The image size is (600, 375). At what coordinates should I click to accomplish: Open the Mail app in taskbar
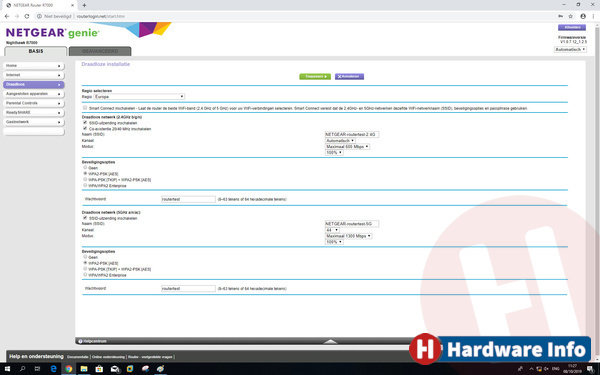pos(115,369)
